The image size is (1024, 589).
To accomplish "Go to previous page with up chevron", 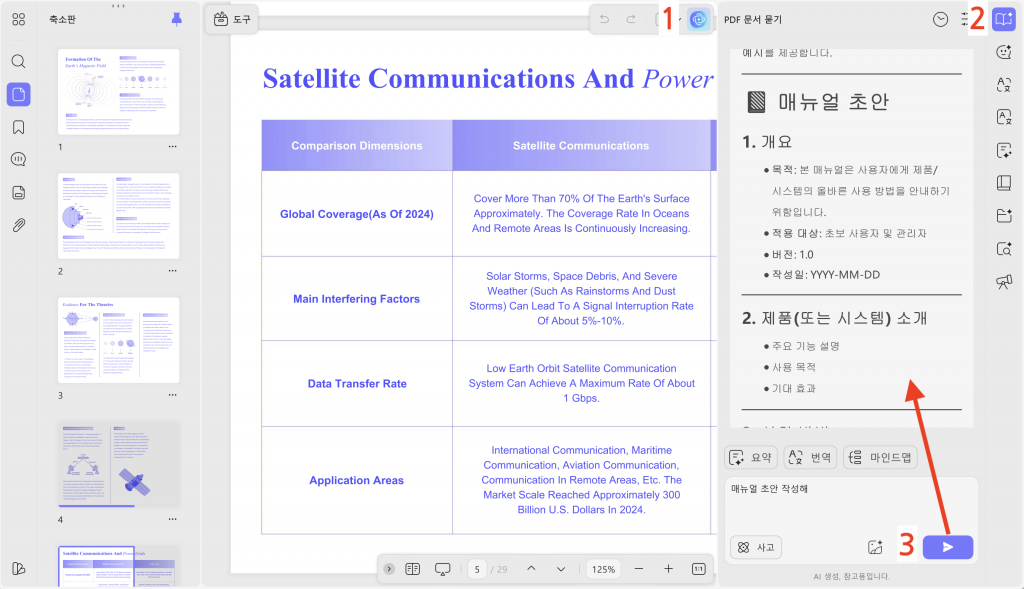I will 532,569.
